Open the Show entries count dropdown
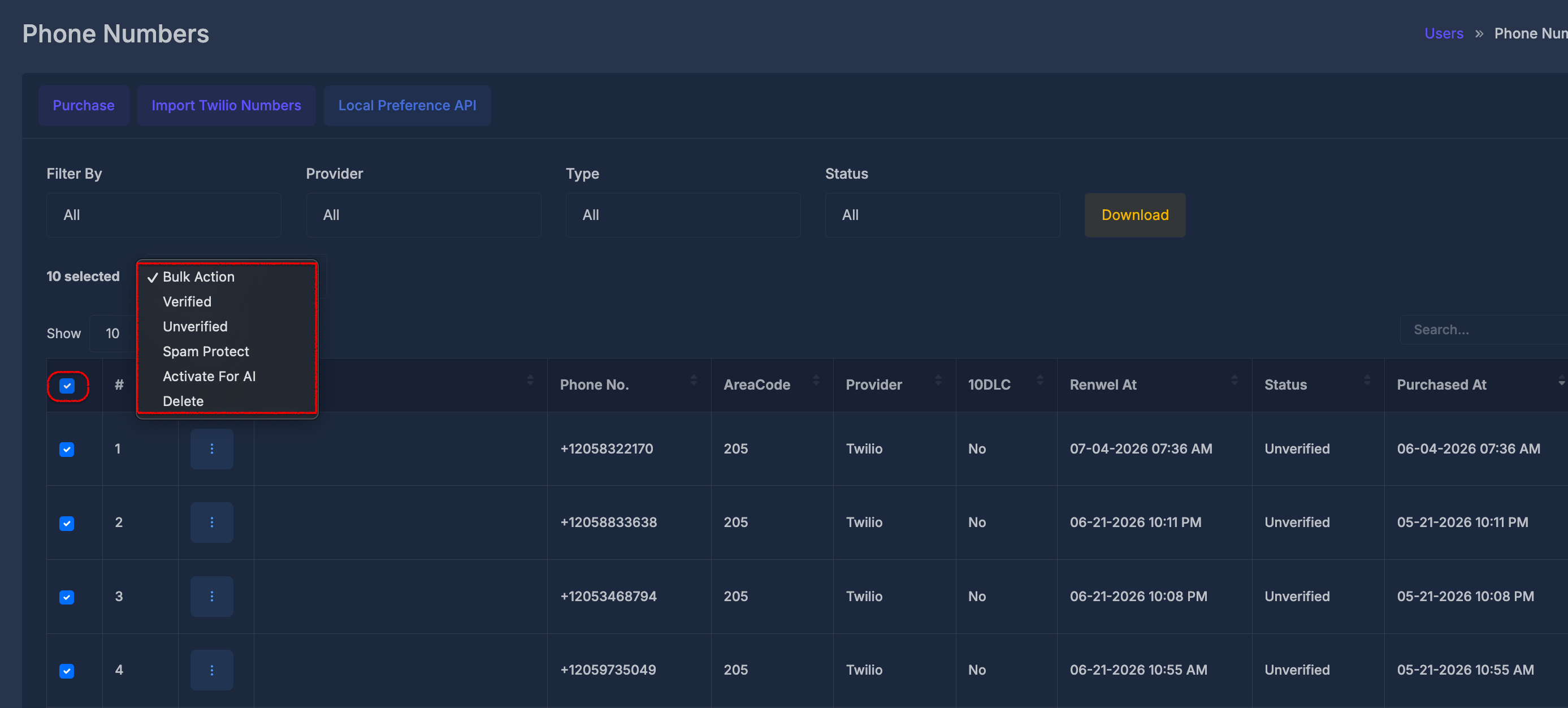The width and height of the screenshot is (1568, 708). point(112,333)
